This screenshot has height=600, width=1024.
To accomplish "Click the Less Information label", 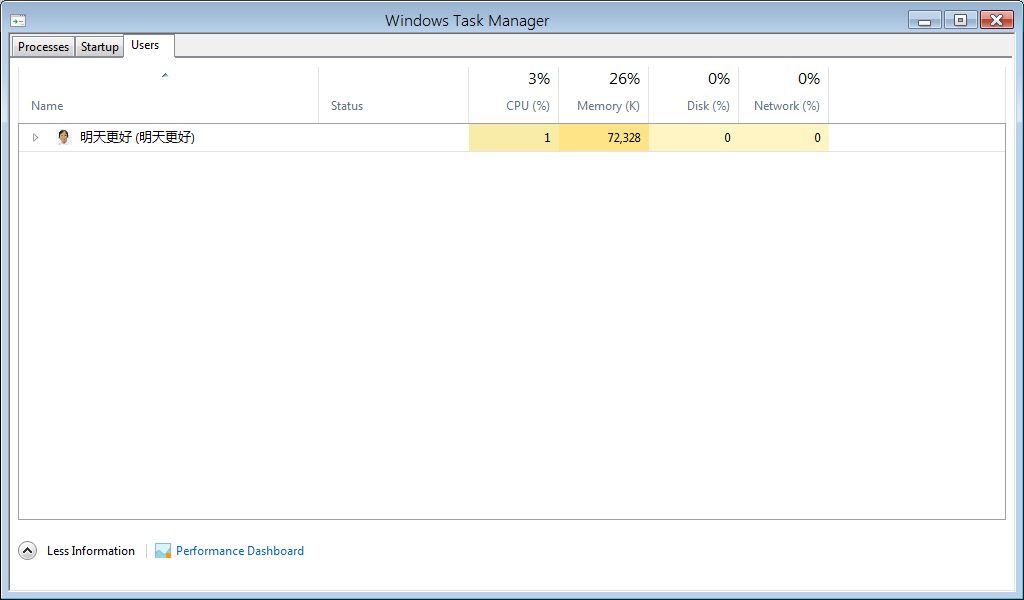I will (91, 551).
